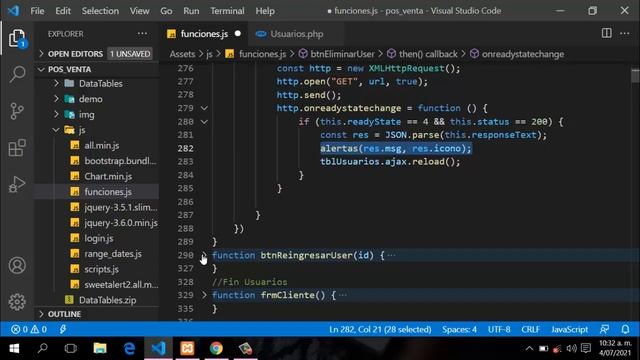Open notifications bell in status bar
The height and width of the screenshot is (360, 640).
tap(625, 329)
